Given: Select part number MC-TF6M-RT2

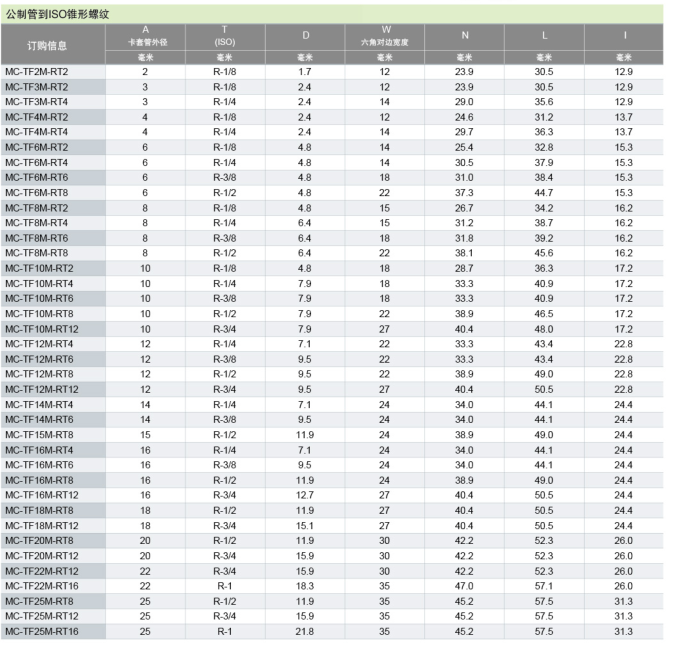Looking at the screenshot, I should tap(37, 148).
